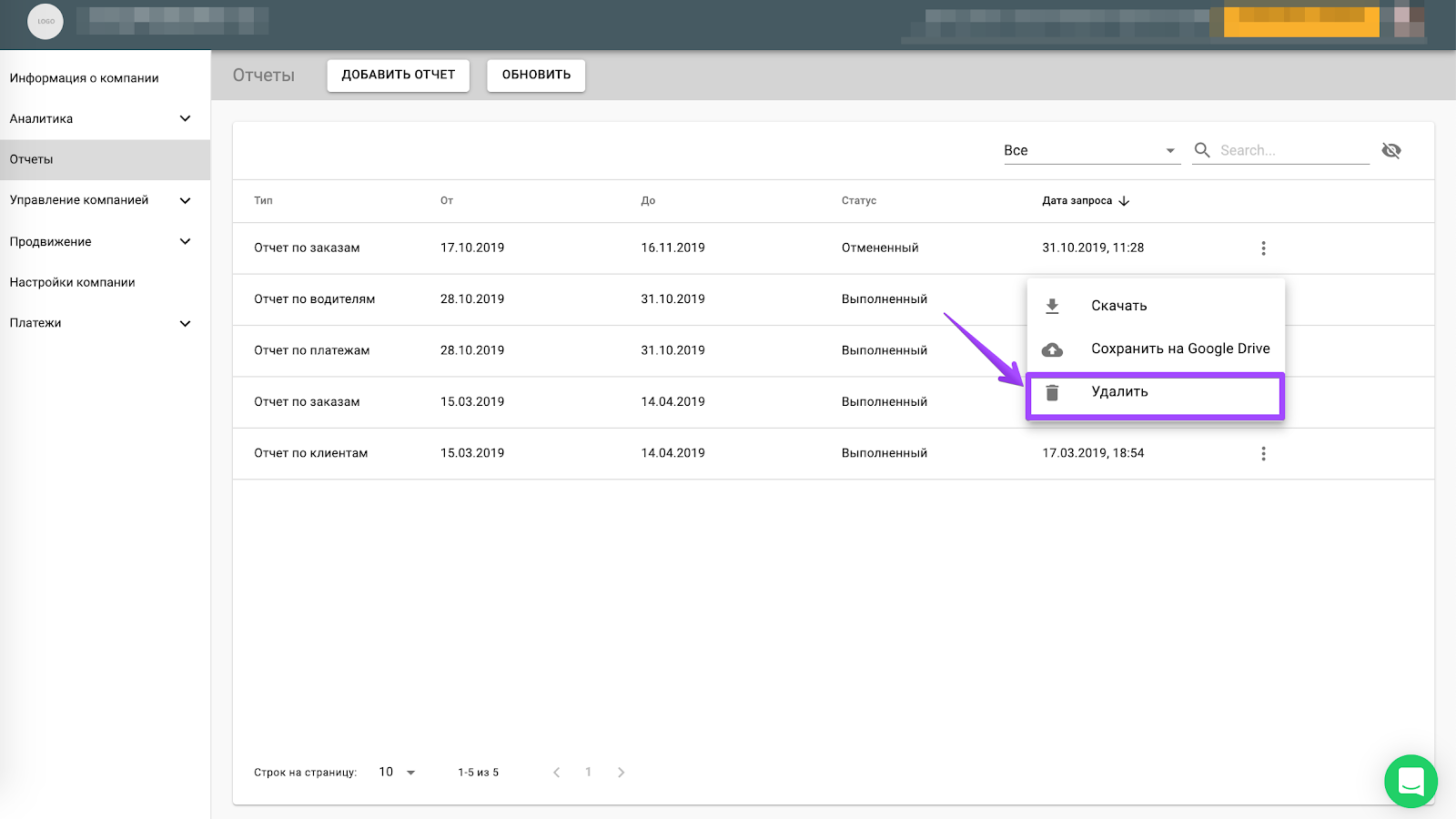This screenshot has width=1456, height=819.
Task: Open the three-dot menu for the Отмененный report
Action: (x=1263, y=248)
